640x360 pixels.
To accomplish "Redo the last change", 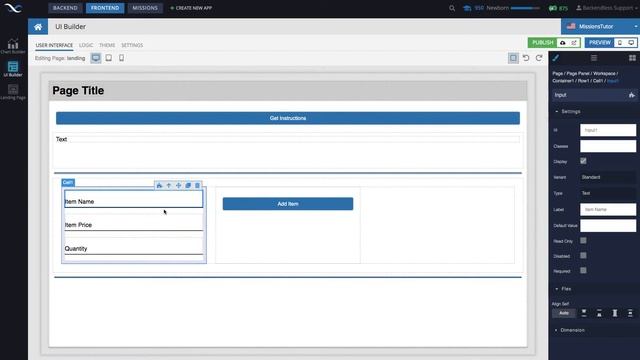I will click(x=539, y=58).
